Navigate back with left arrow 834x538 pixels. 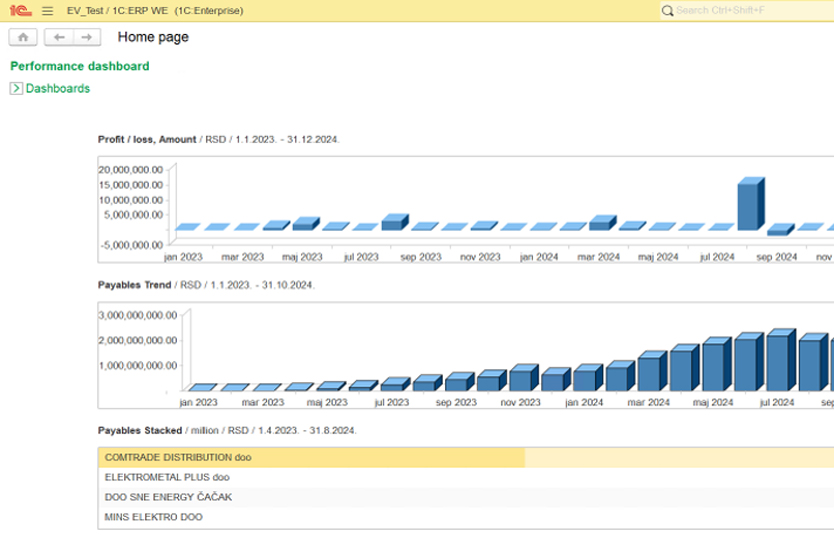(59, 37)
